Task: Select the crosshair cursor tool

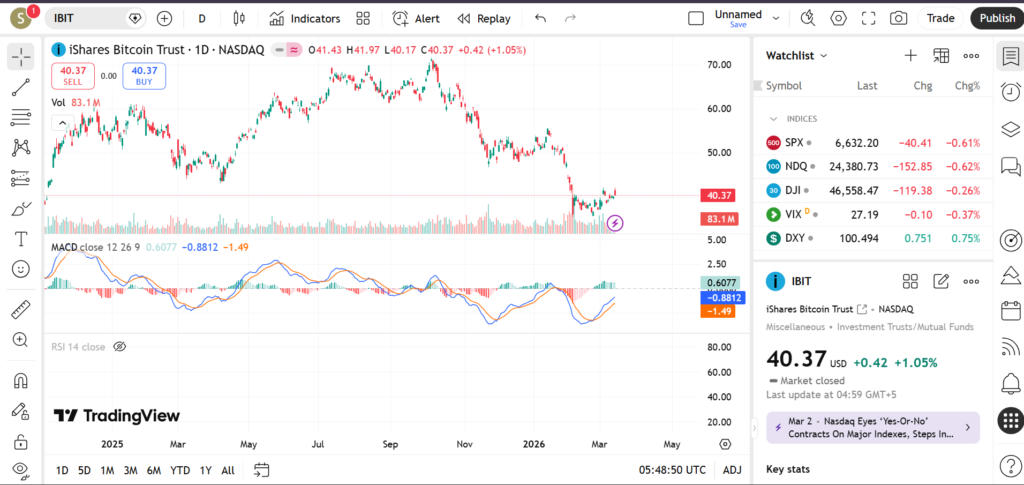Action: [20, 57]
